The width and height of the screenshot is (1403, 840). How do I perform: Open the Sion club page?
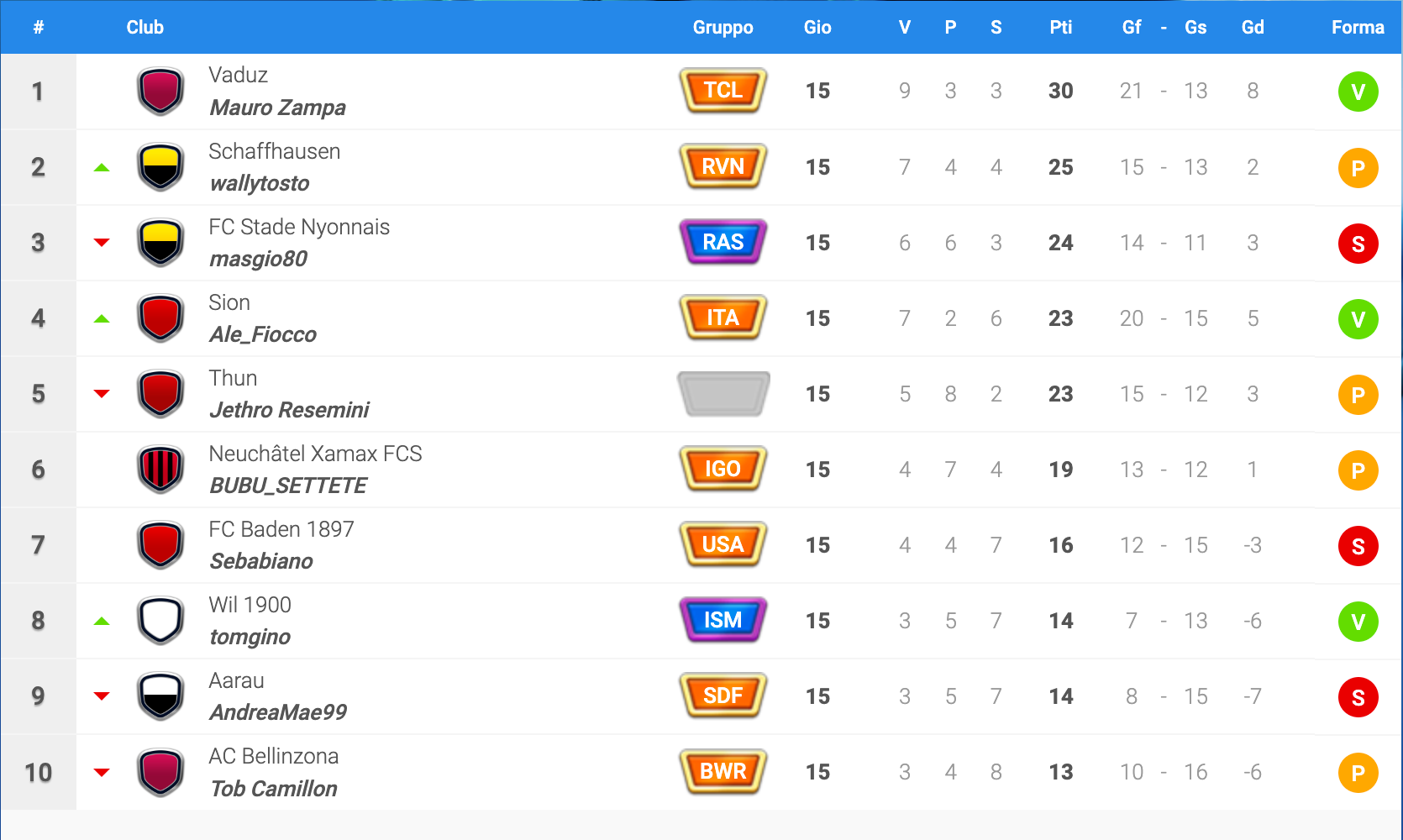pos(229,302)
